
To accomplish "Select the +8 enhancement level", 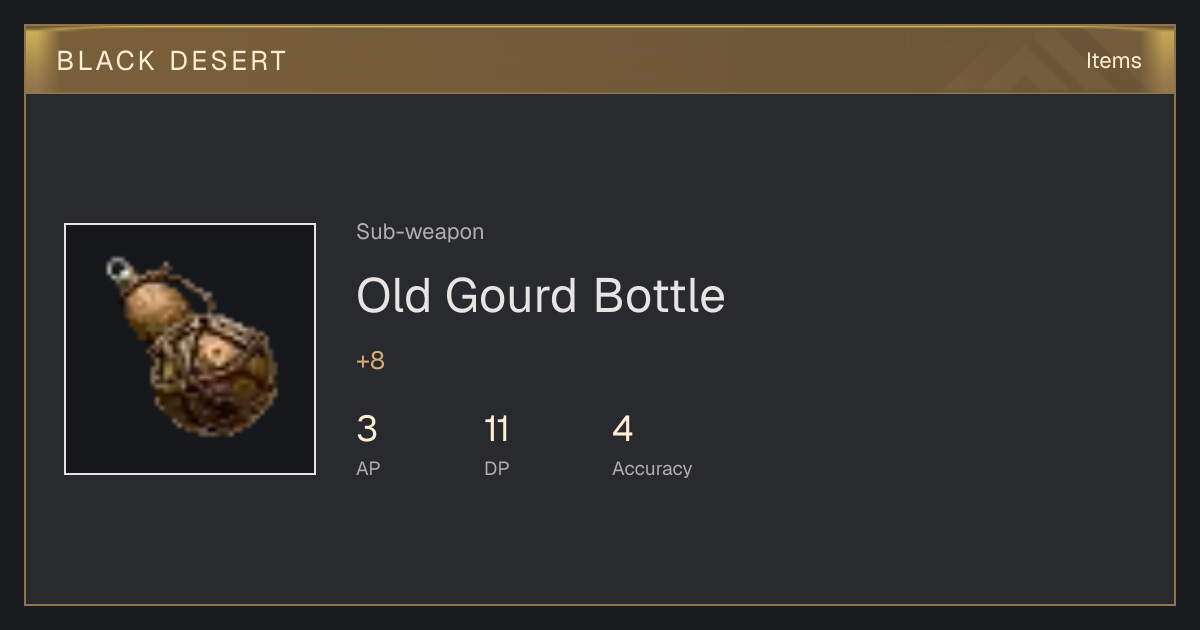I will [371, 361].
